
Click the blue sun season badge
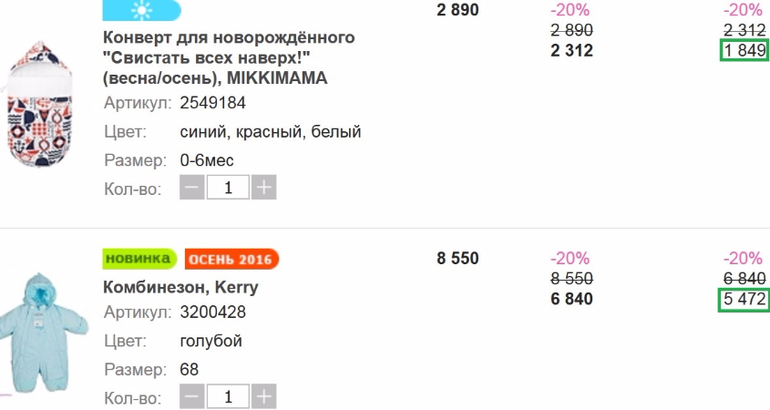click(141, 11)
